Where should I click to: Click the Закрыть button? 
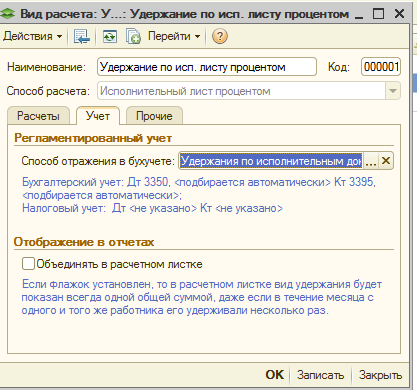pyautogui.click(x=380, y=375)
